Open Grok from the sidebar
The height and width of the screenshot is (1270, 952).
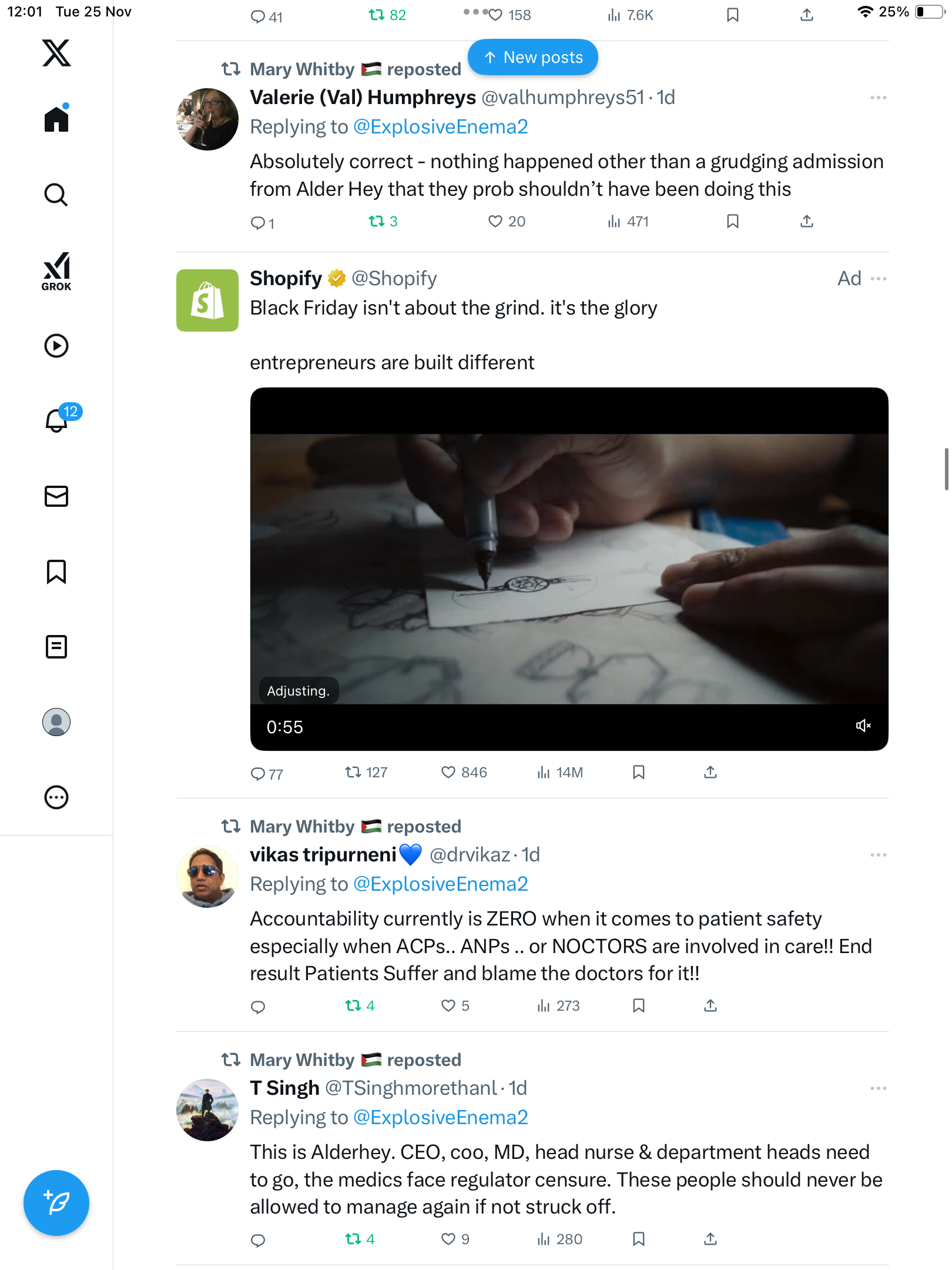pyautogui.click(x=56, y=271)
